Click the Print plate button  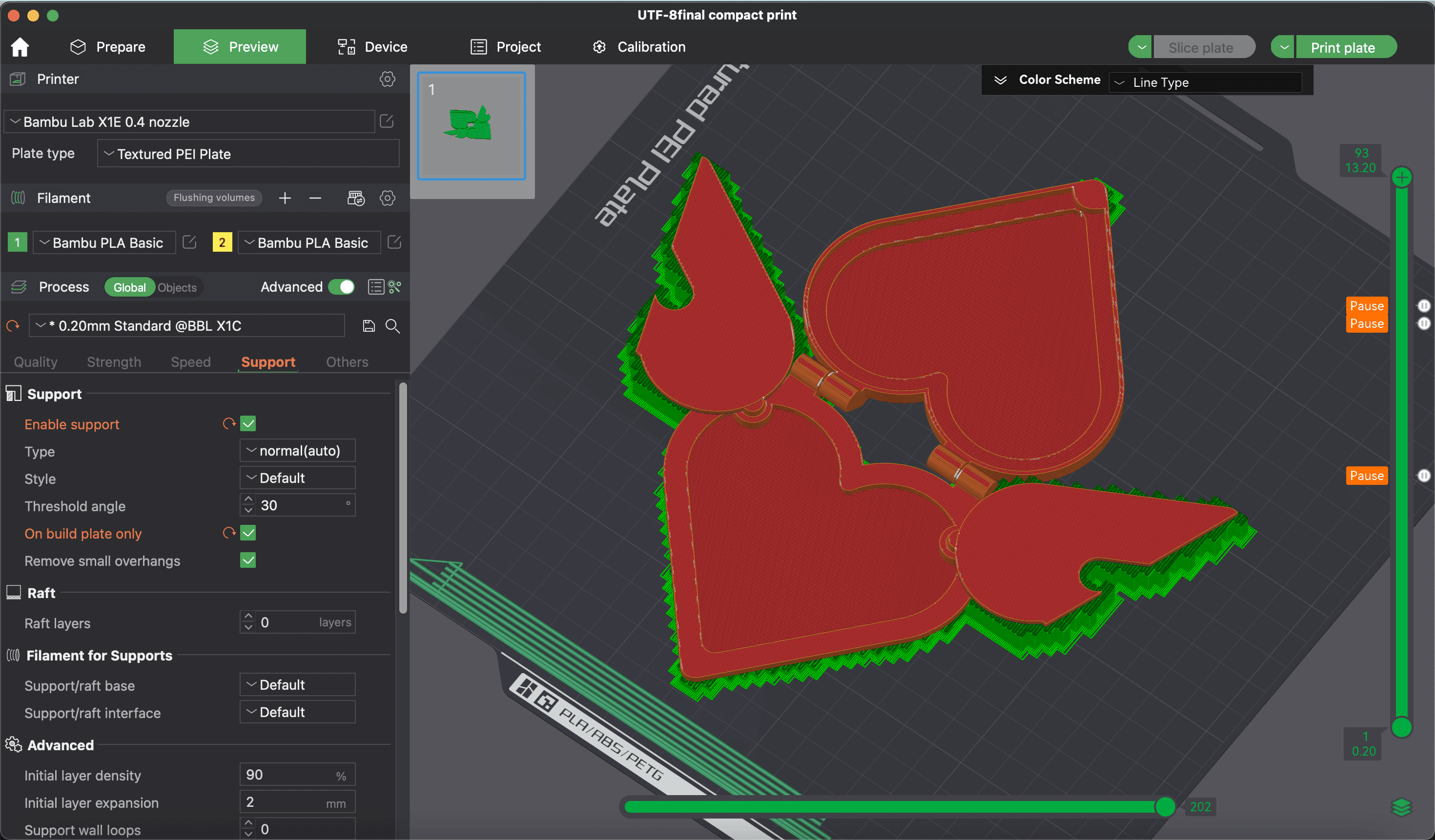(1343, 48)
